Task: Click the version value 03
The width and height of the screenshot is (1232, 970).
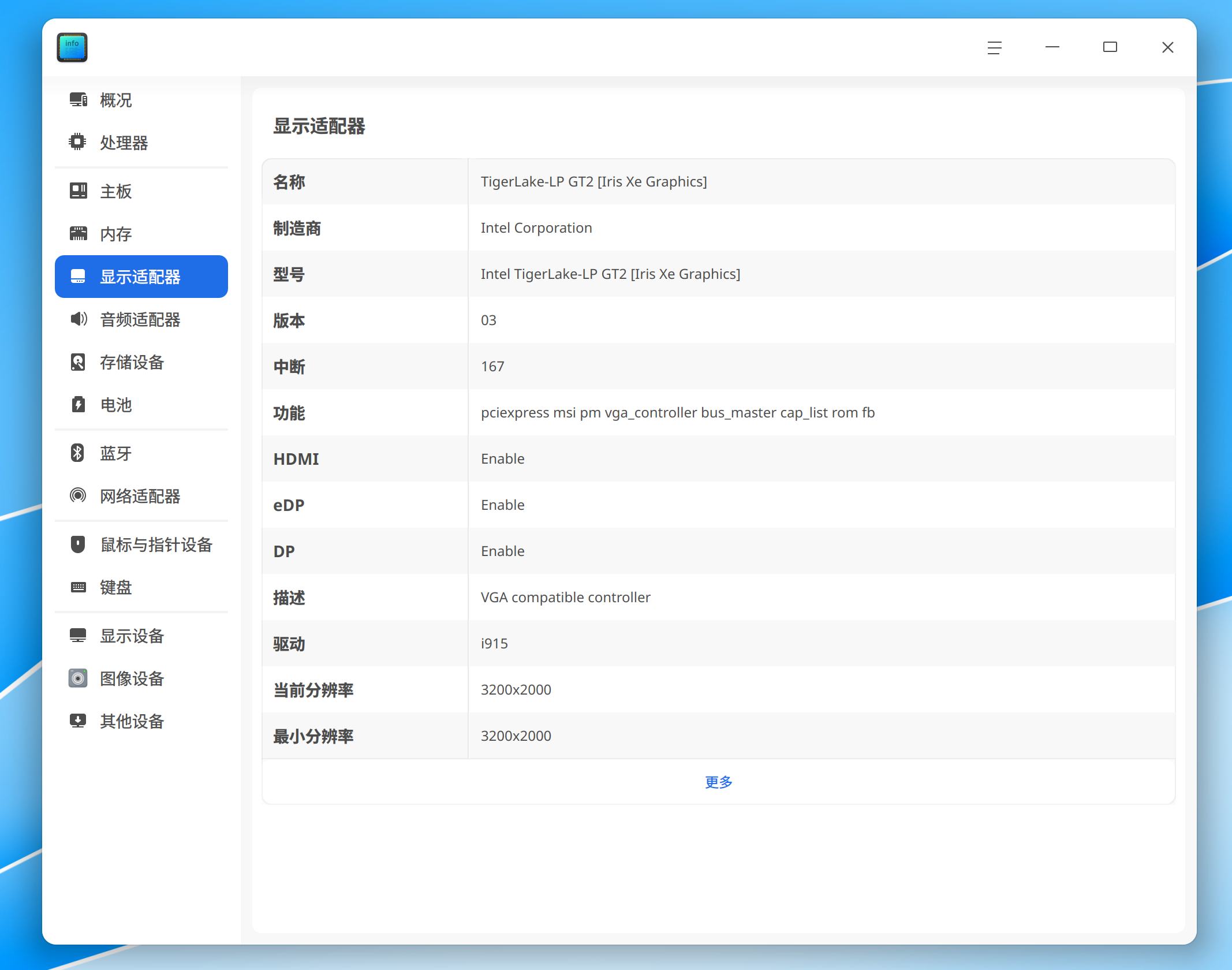Action: pos(488,320)
